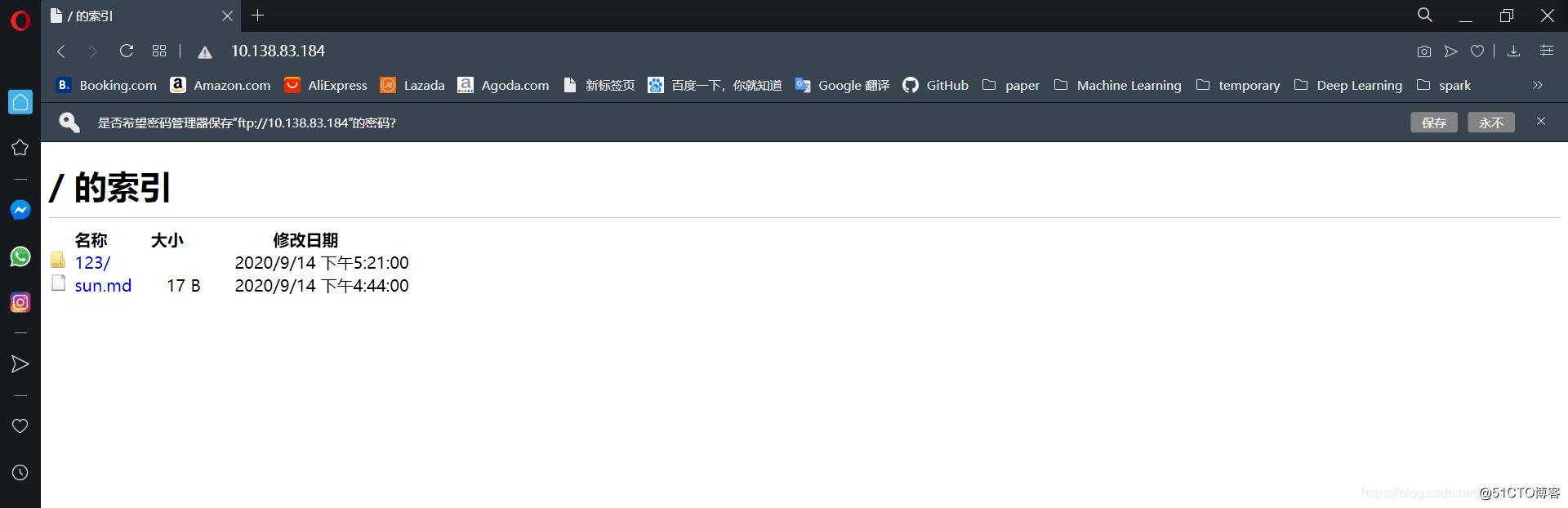Open History clock icon in the sidebar
The height and width of the screenshot is (508, 1568).
pyautogui.click(x=20, y=473)
